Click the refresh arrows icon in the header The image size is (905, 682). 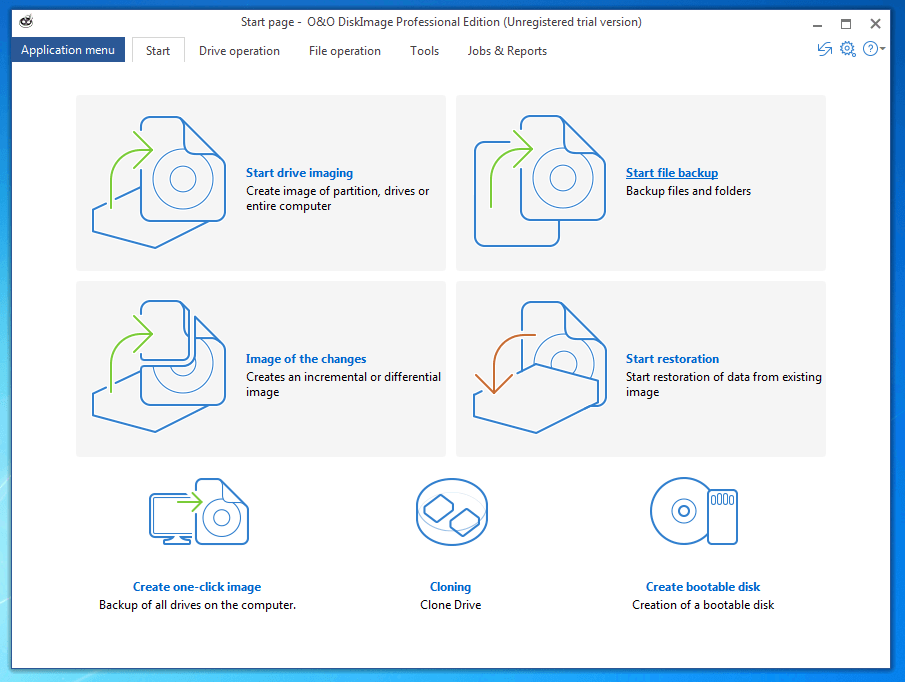(x=825, y=50)
